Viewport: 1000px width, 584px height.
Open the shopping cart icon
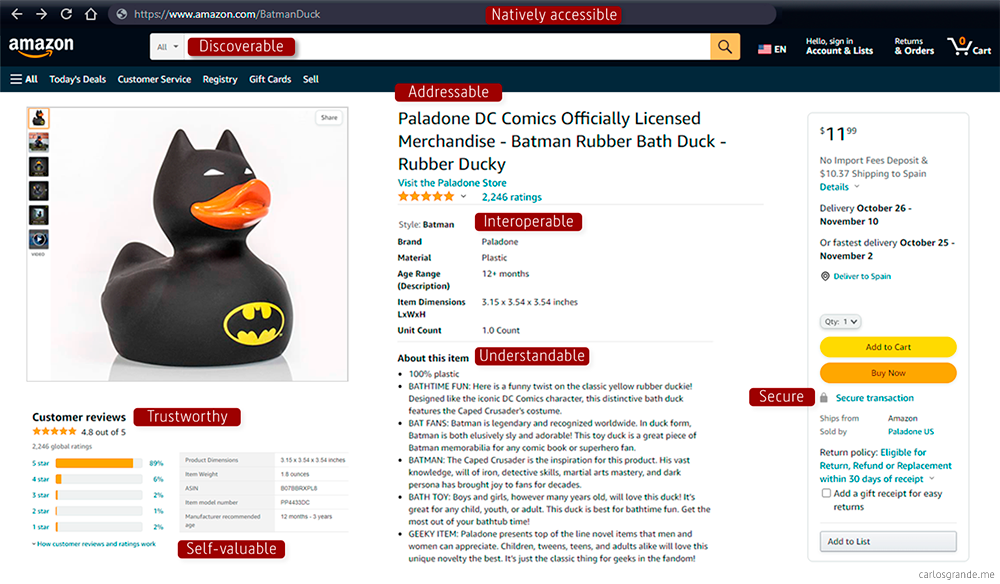968,46
